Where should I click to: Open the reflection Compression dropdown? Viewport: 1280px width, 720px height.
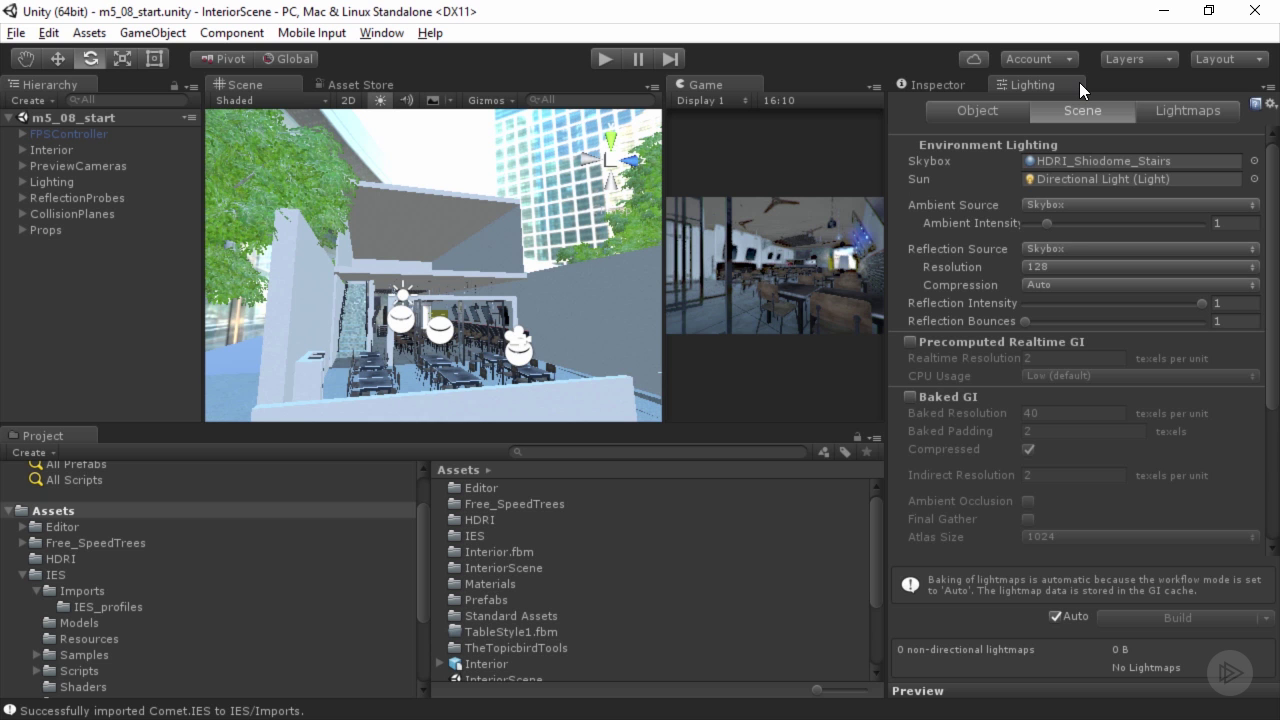1140,285
